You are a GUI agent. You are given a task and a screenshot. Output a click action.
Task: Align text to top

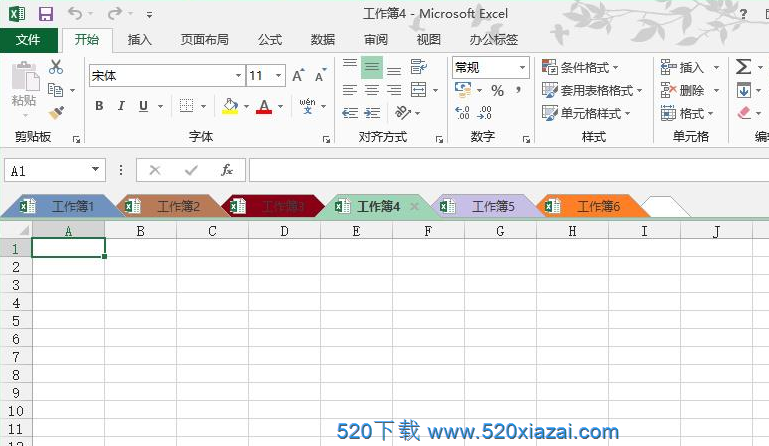[350, 64]
